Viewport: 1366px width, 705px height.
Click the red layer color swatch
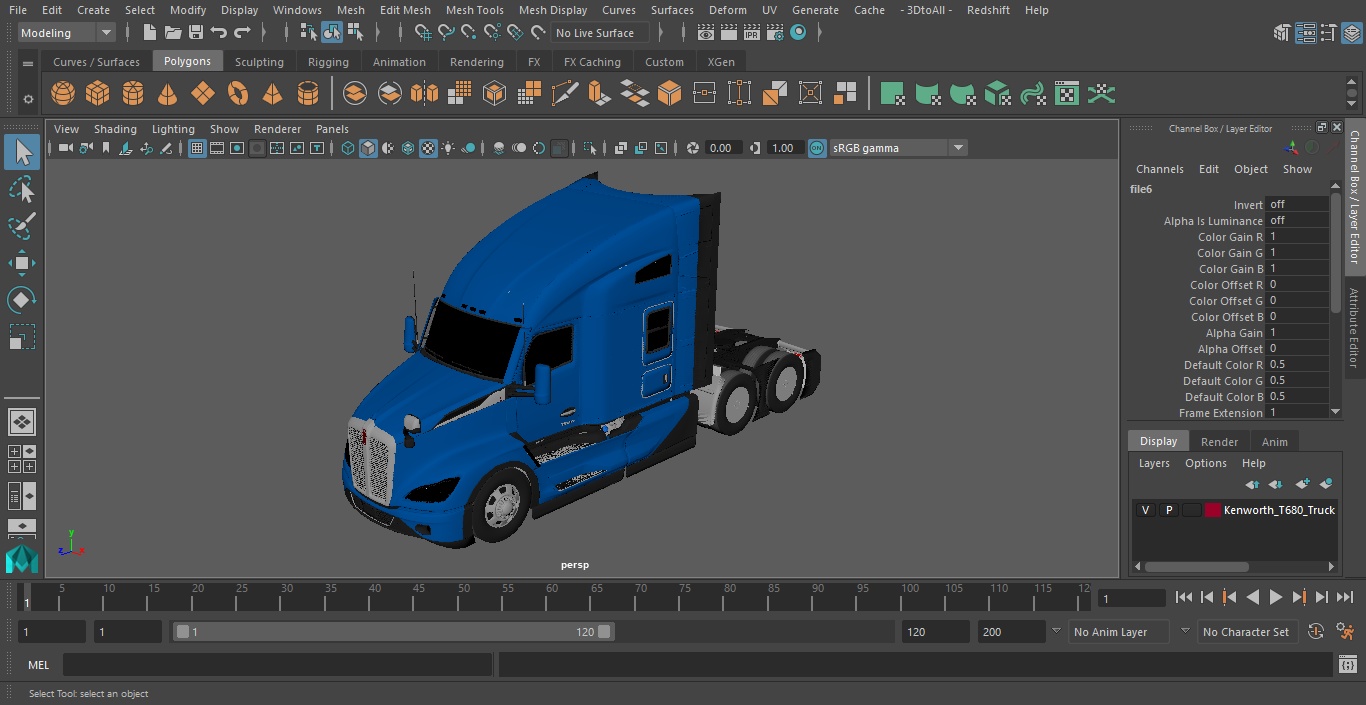click(1213, 510)
